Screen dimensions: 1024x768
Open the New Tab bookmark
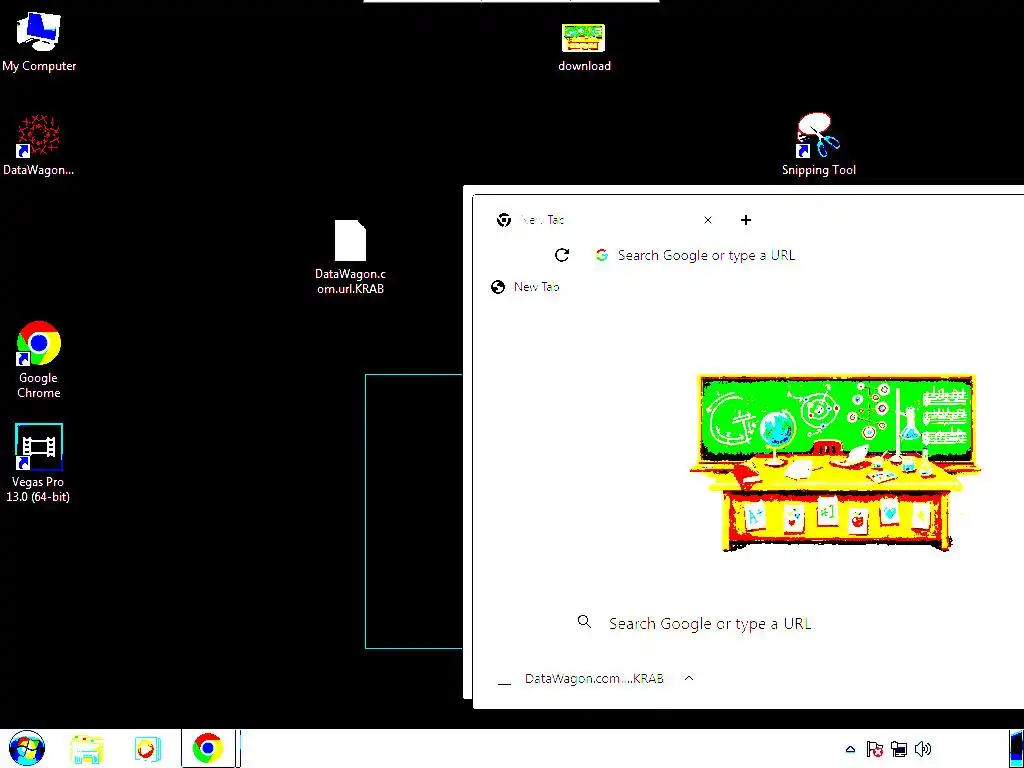[525, 287]
